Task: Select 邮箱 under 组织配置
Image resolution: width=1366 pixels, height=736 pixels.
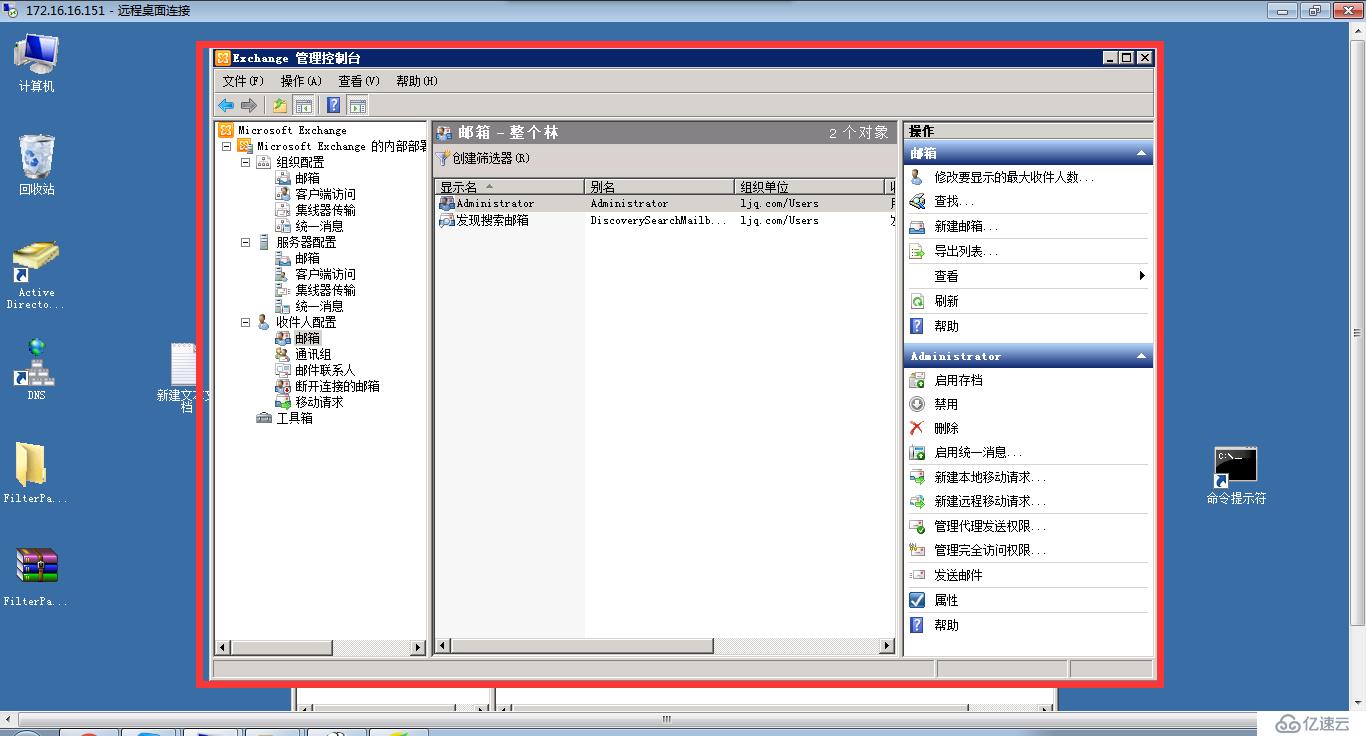Action: (307, 178)
